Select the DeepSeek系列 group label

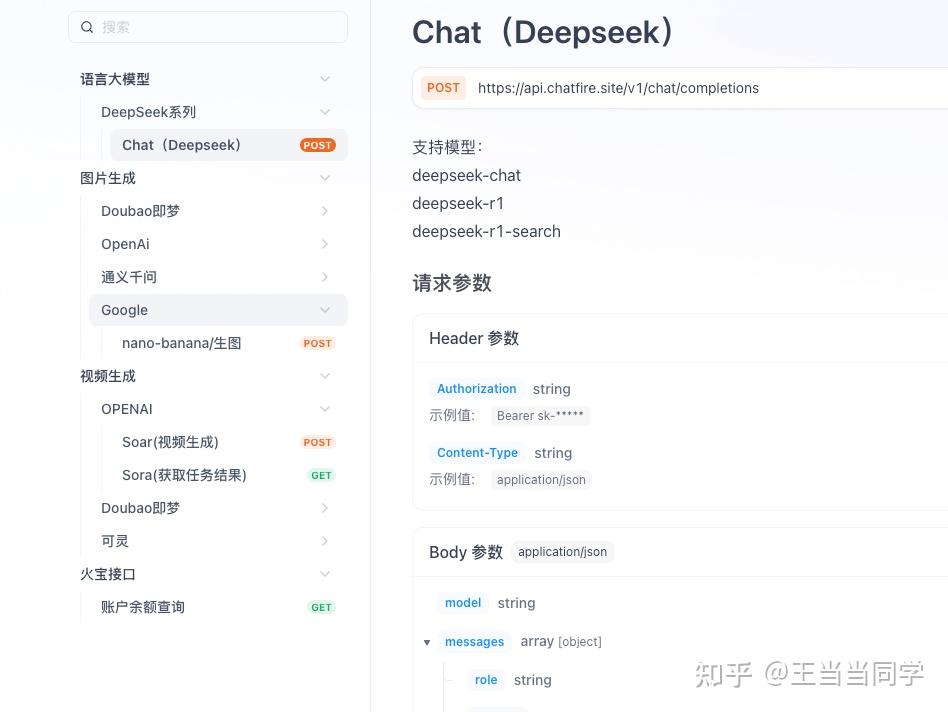pyautogui.click(x=148, y=112)
